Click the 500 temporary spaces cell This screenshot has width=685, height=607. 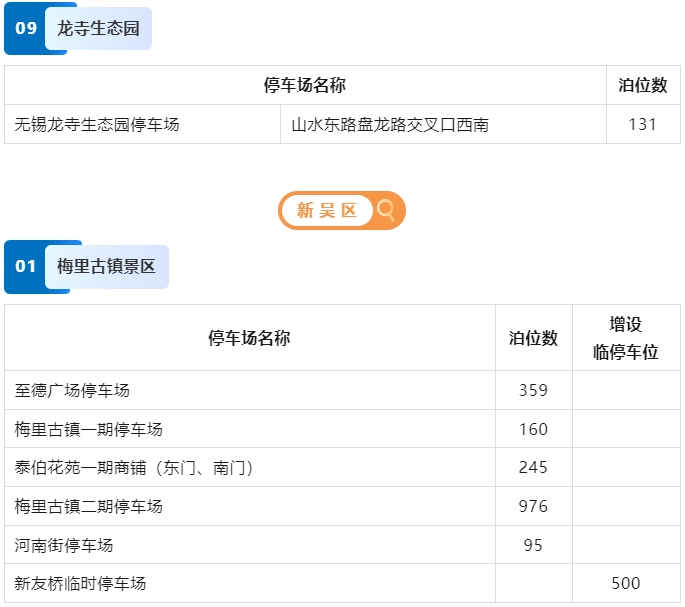pos(626,583)
